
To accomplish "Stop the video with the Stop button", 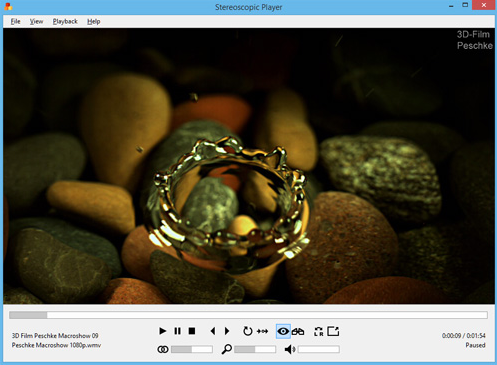I will 192,331.
